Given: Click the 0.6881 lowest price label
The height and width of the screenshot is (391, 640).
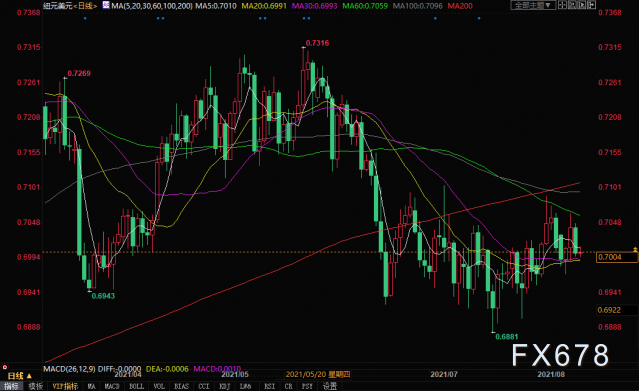Looking at the screenshot, I should pyautogui.click(x=507, y=337).
